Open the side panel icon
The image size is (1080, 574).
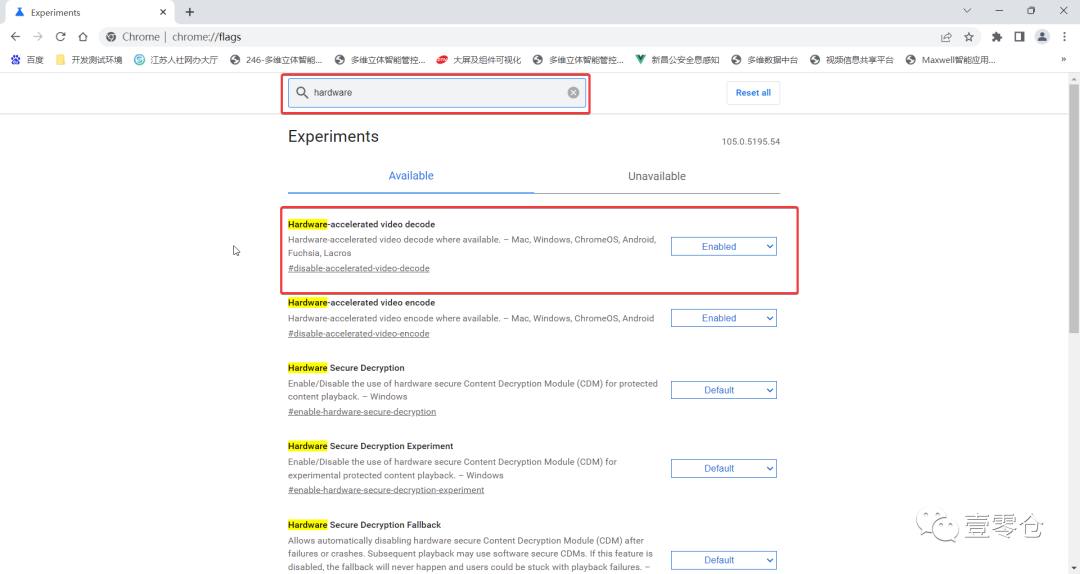coord(1019,37)
